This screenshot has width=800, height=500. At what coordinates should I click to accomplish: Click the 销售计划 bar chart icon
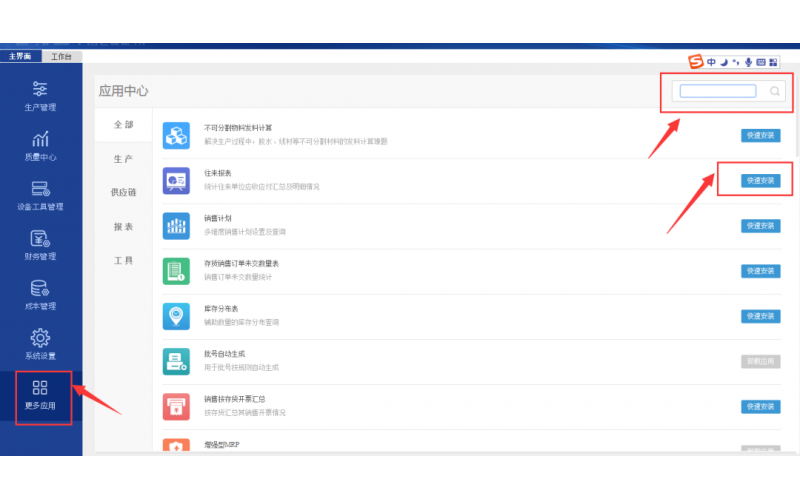click(x=176, y=225)
